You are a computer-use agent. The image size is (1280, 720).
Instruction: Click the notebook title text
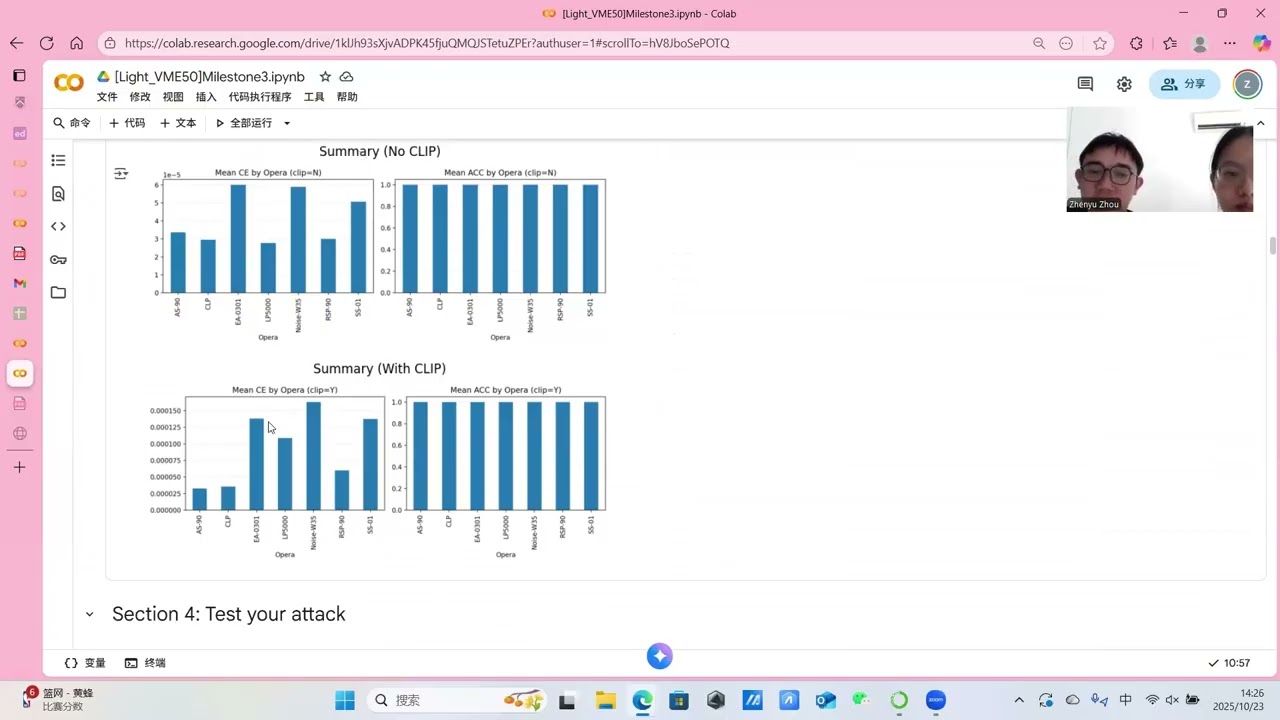pyautogui.click(x=209, y=77)
